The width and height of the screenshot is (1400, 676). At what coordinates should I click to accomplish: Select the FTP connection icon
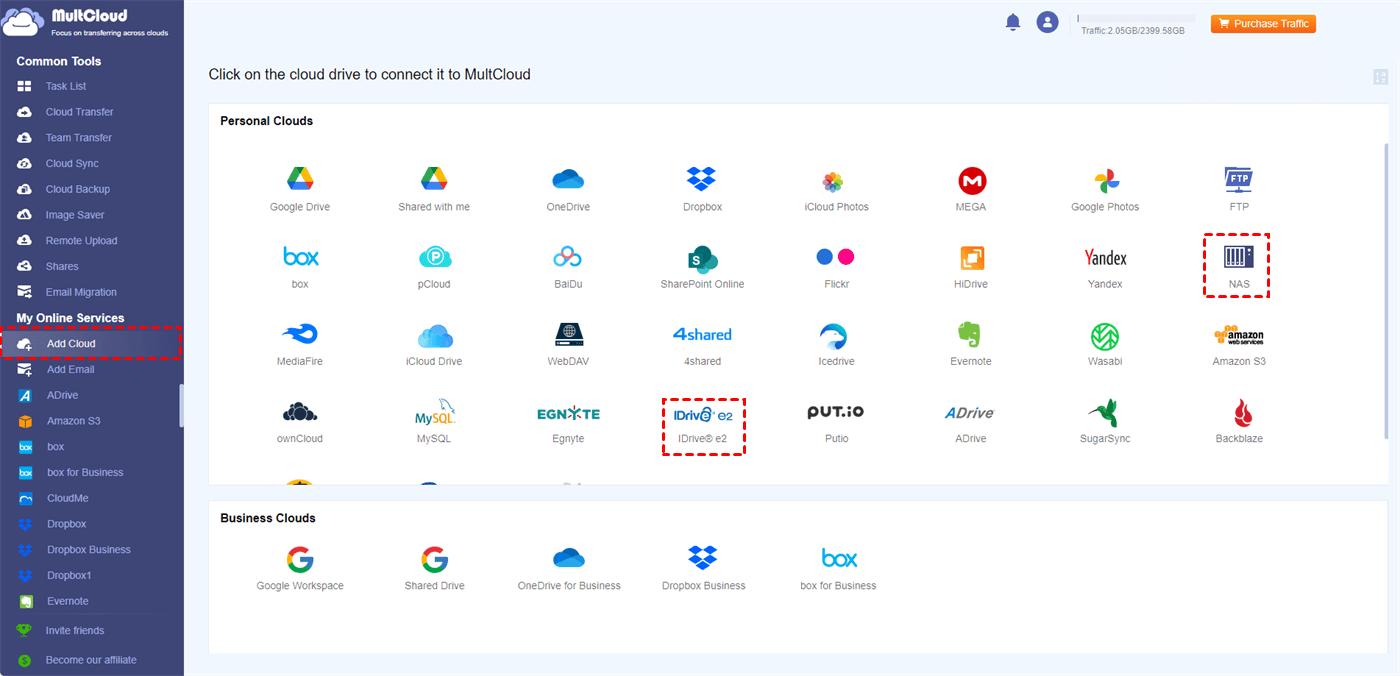[x=1239, y=180]
